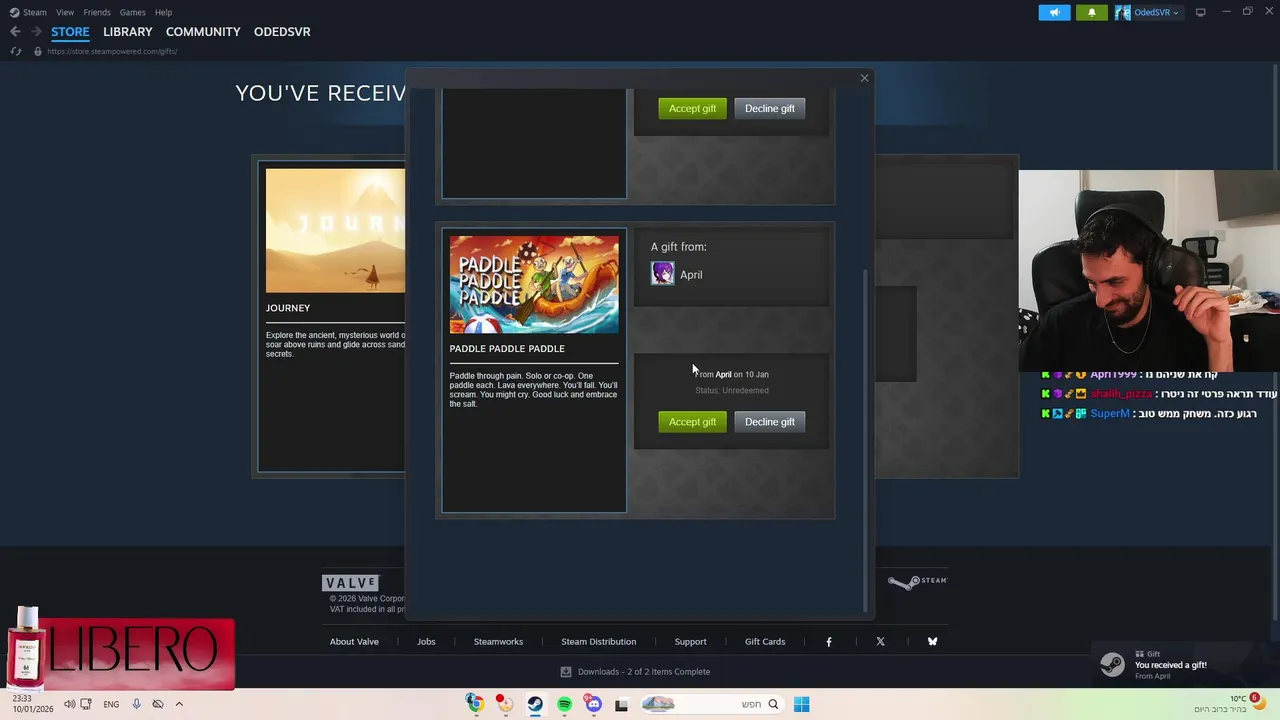Open the Steamworks footer link
Screen dimensions: 1280x720
[x=498, y=642]
